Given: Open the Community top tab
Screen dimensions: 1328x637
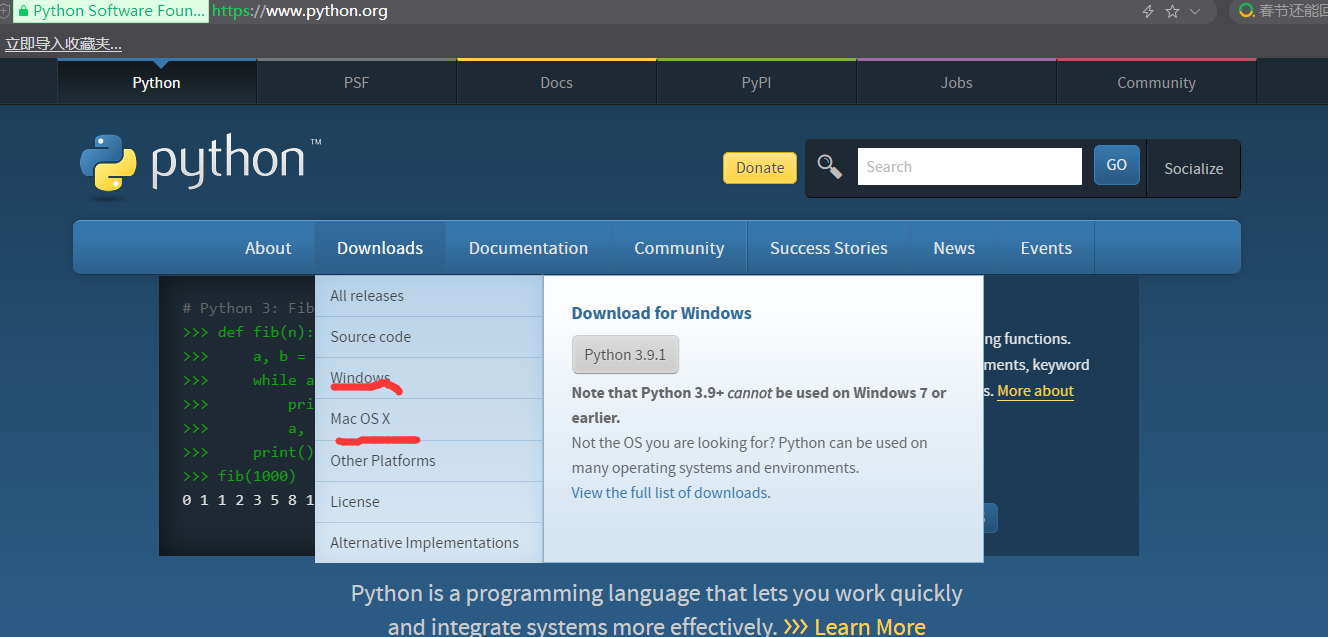Looking at the screenshot, I should tap(1157, 82).
